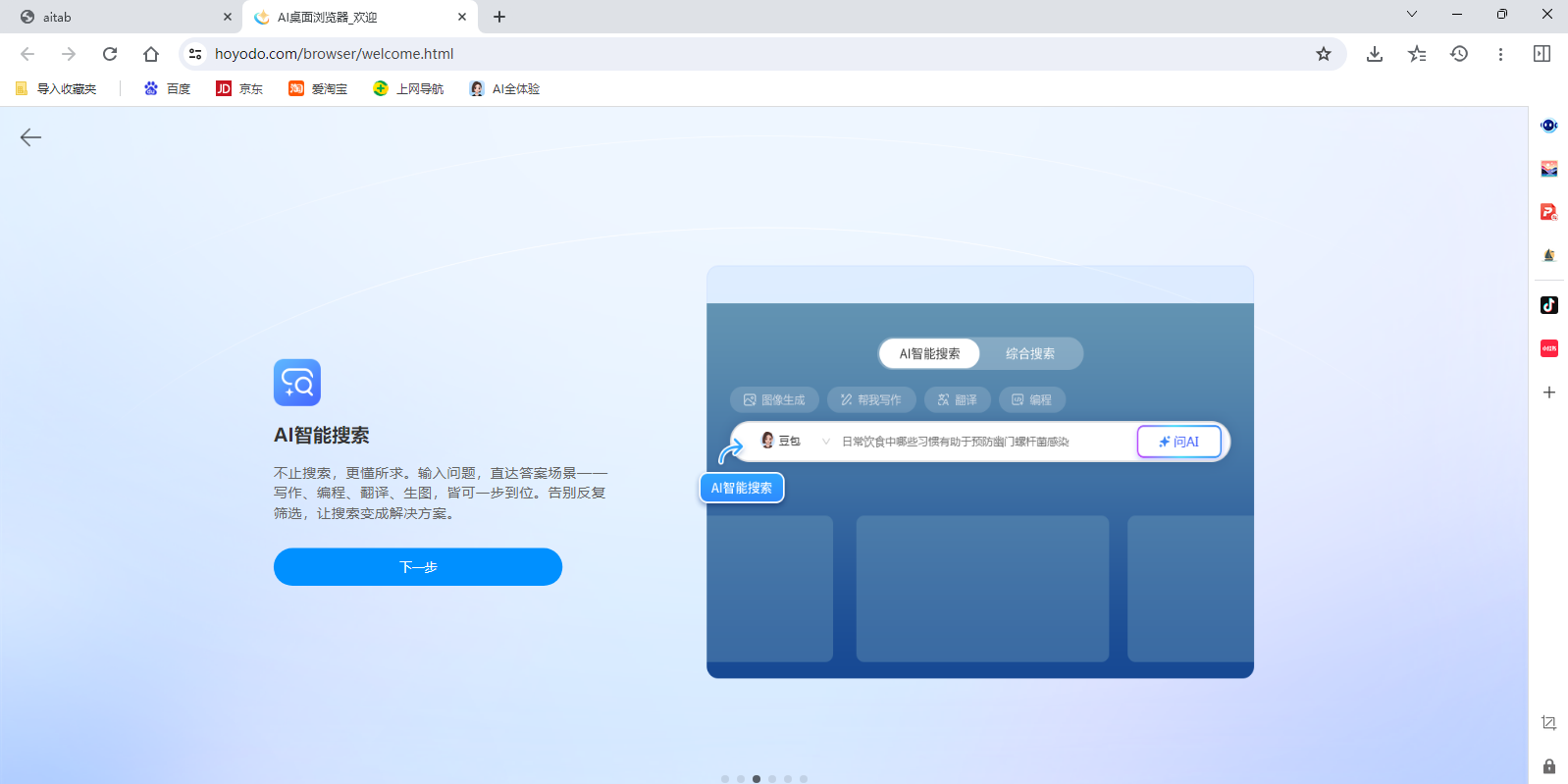
Task: Open the 上网导航 bookmark
Action: pyautogui.click(x=408, y=88)
